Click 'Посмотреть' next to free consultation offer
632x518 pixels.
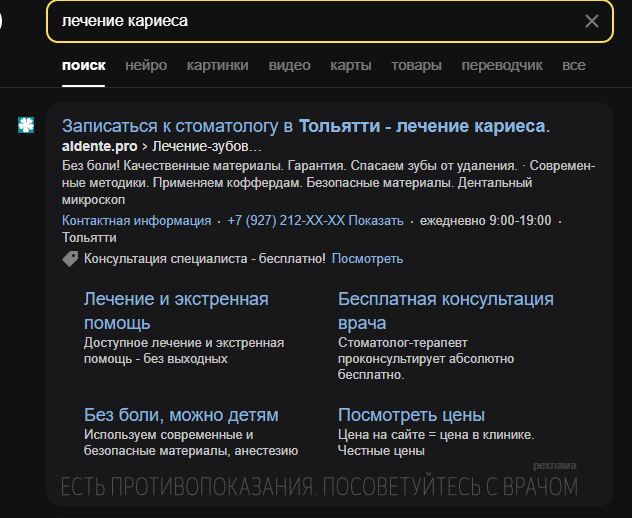[x=367, y=258]
